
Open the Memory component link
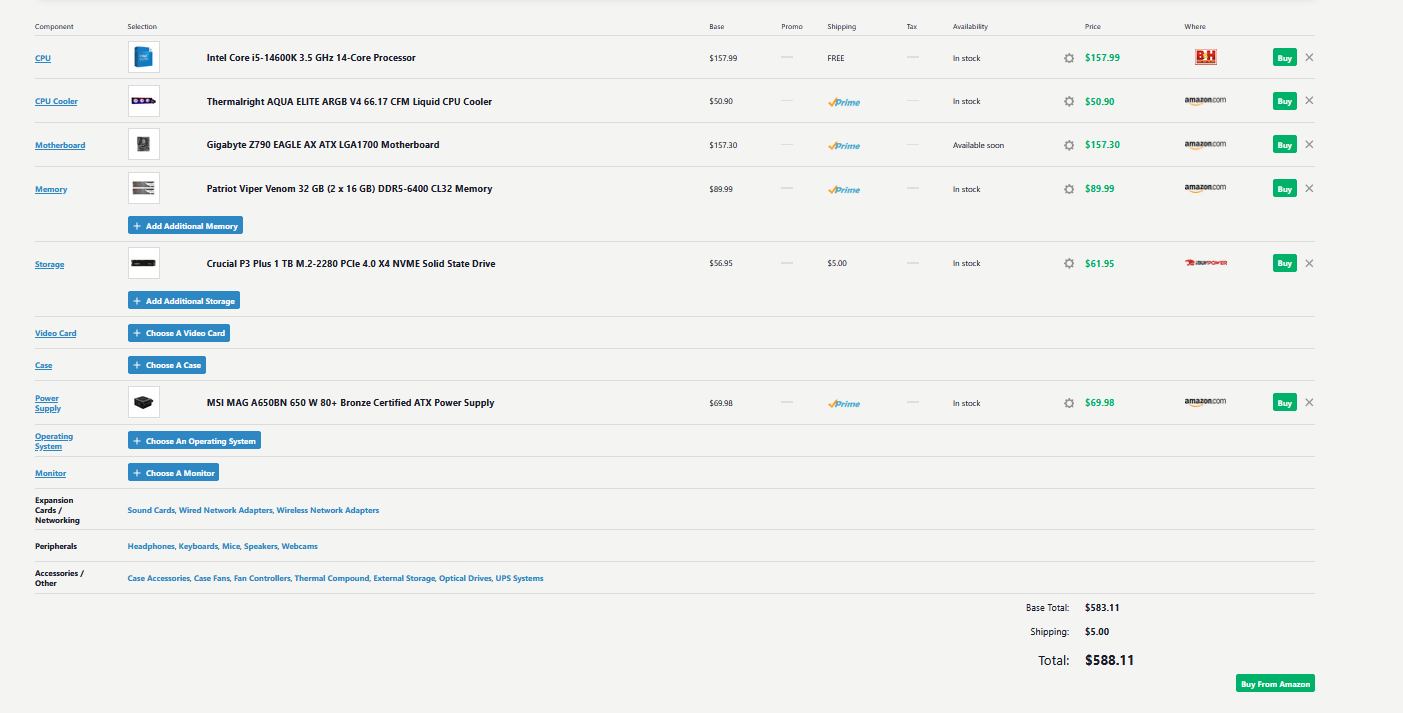point(51,189)
